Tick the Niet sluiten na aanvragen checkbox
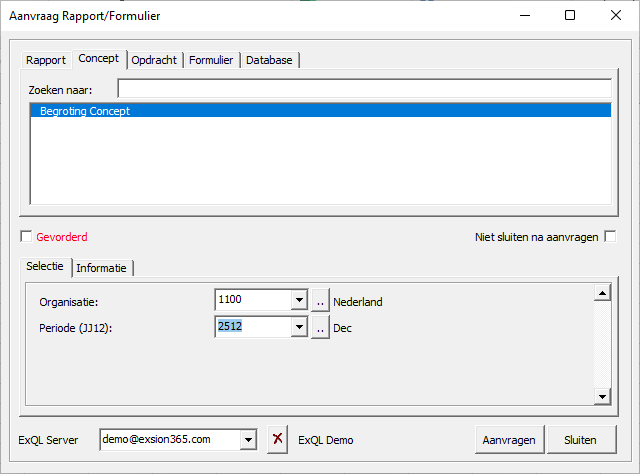The width and height of the screenshot is (640, 474). (610, 237)
